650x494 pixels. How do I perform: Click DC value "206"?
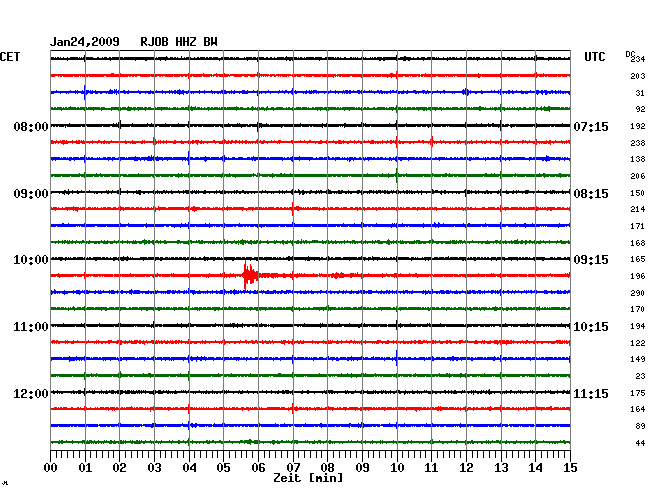pyautogui.click(x=638, y=176)
